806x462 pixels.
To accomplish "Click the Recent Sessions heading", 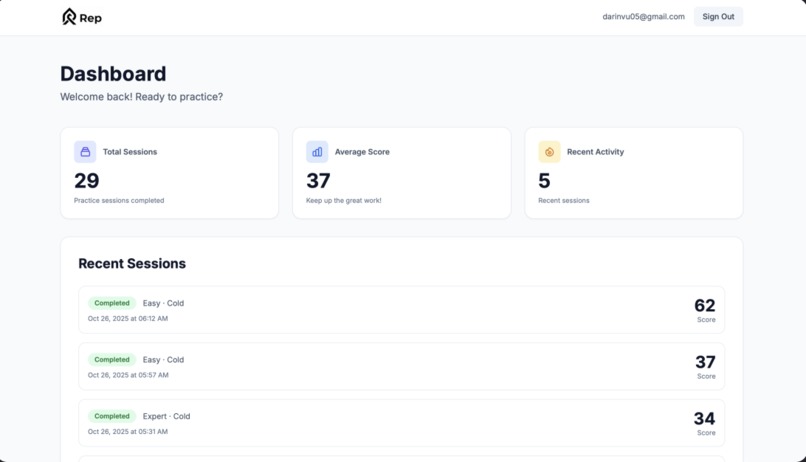I will (132, 263).
